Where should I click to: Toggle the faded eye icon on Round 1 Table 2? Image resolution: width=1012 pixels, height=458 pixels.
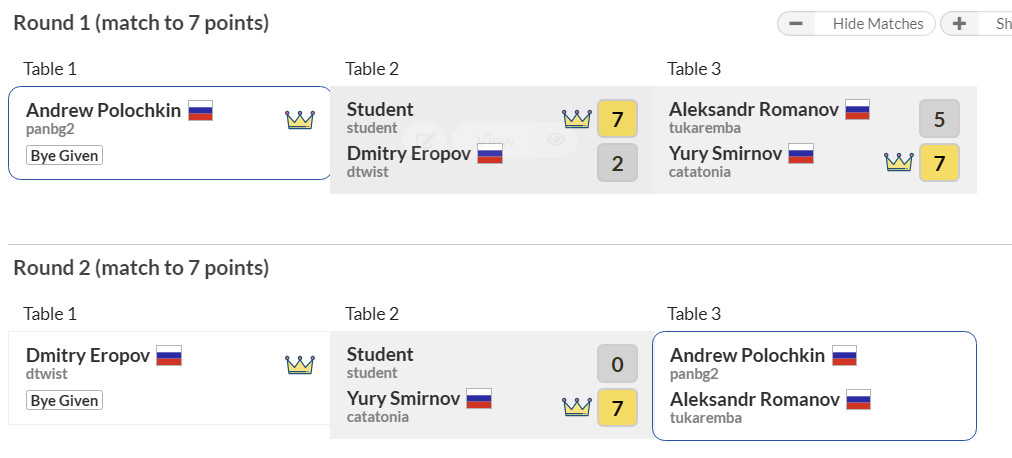point(556,140)
